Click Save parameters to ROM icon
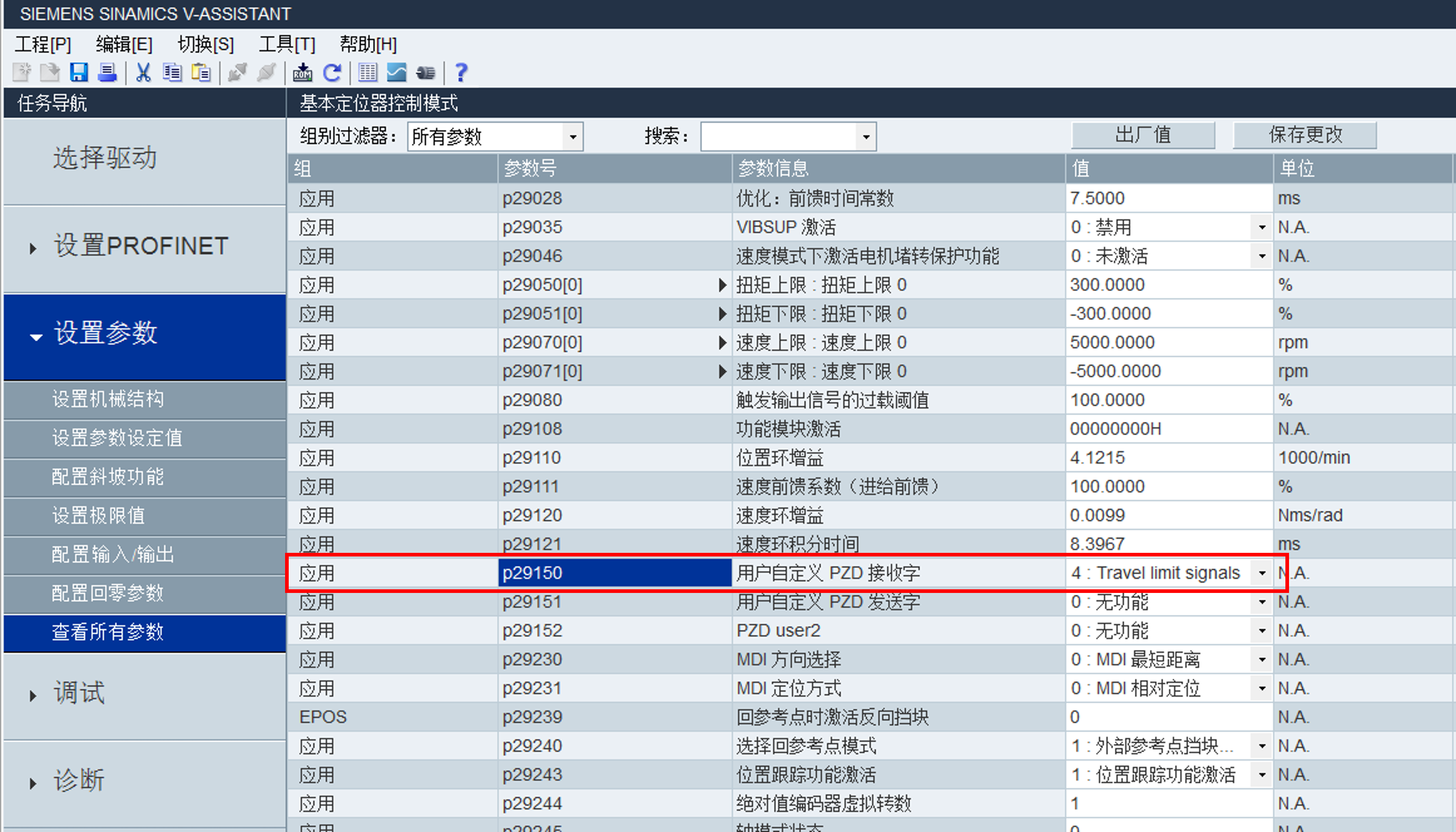 (x=302, y=73)
